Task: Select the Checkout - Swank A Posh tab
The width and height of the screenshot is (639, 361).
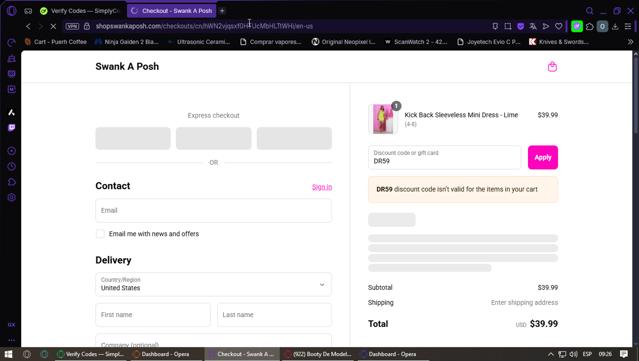Action: pos(172,11)
